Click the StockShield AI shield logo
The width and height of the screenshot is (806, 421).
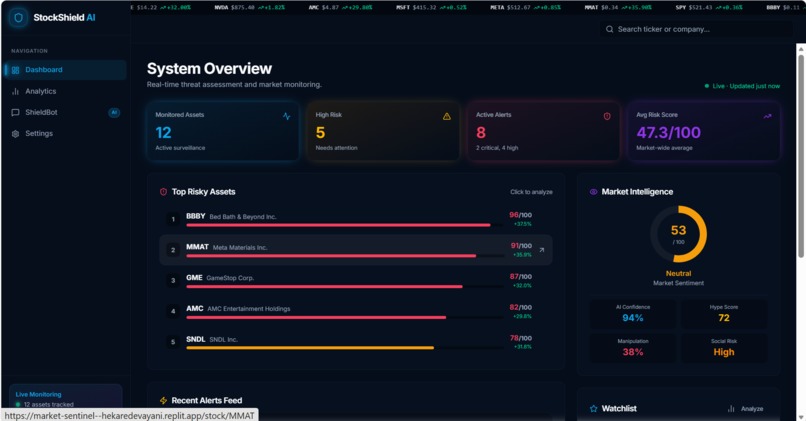(x=19, y=17)
